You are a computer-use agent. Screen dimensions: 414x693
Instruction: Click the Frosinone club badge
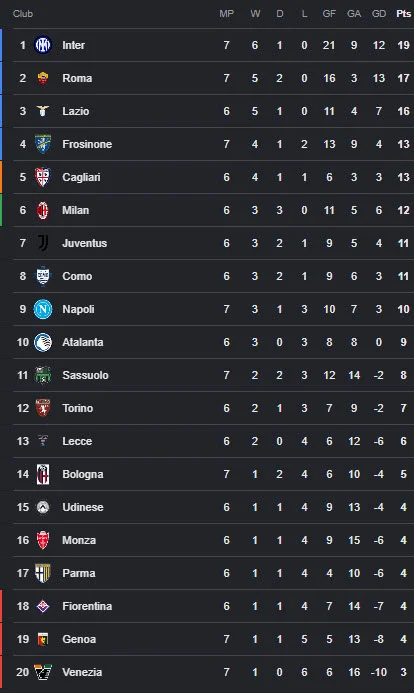click(43, 144)
